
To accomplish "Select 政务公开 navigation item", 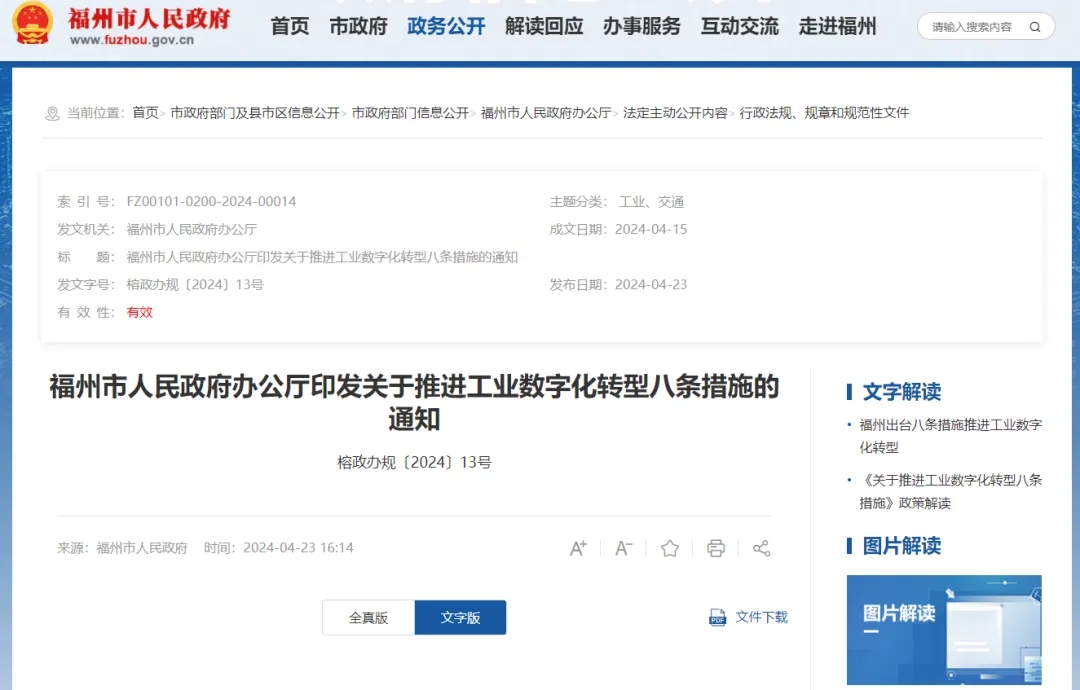I will click(446, 26).
